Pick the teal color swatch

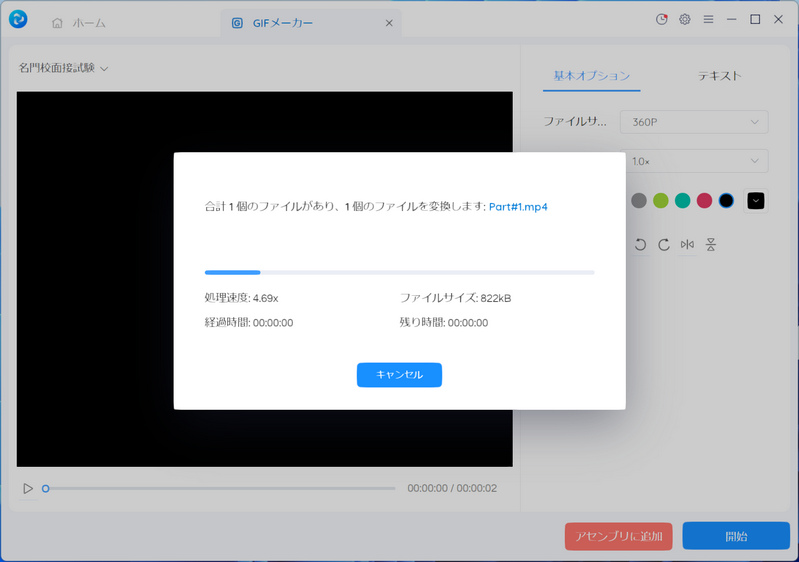pyautogui.click(x=682, y=200)
